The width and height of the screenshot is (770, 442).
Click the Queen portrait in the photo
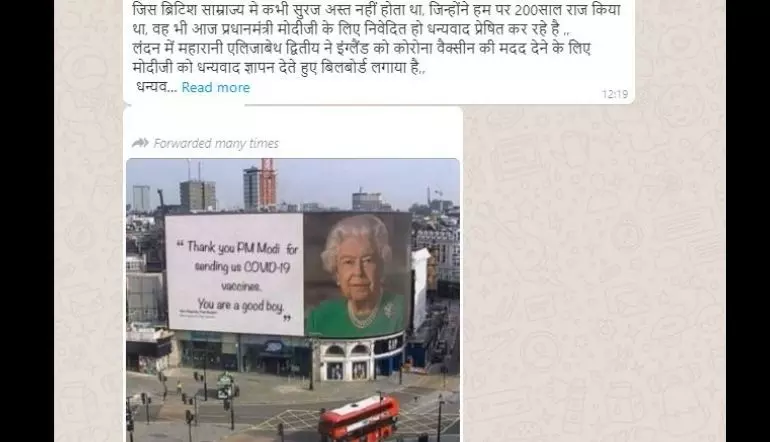pyautogui.click(x=357, y=275)
